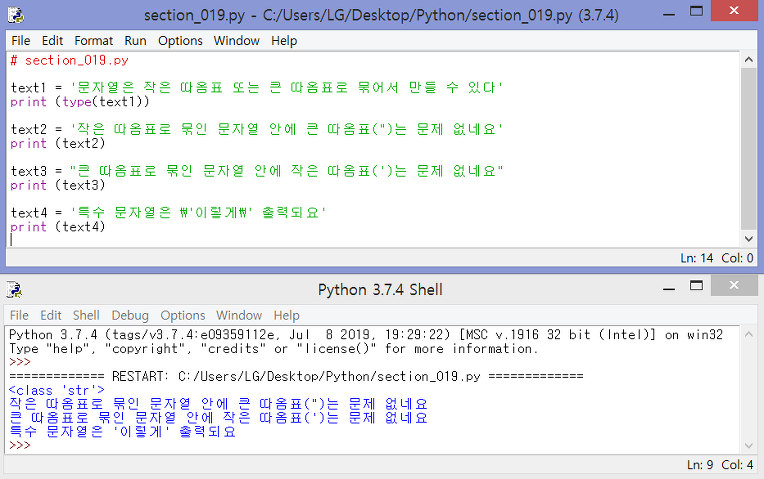Click the Shell output line starting '큰 따옴표로'
The image size is (764, 479).
tap(218, 418)
